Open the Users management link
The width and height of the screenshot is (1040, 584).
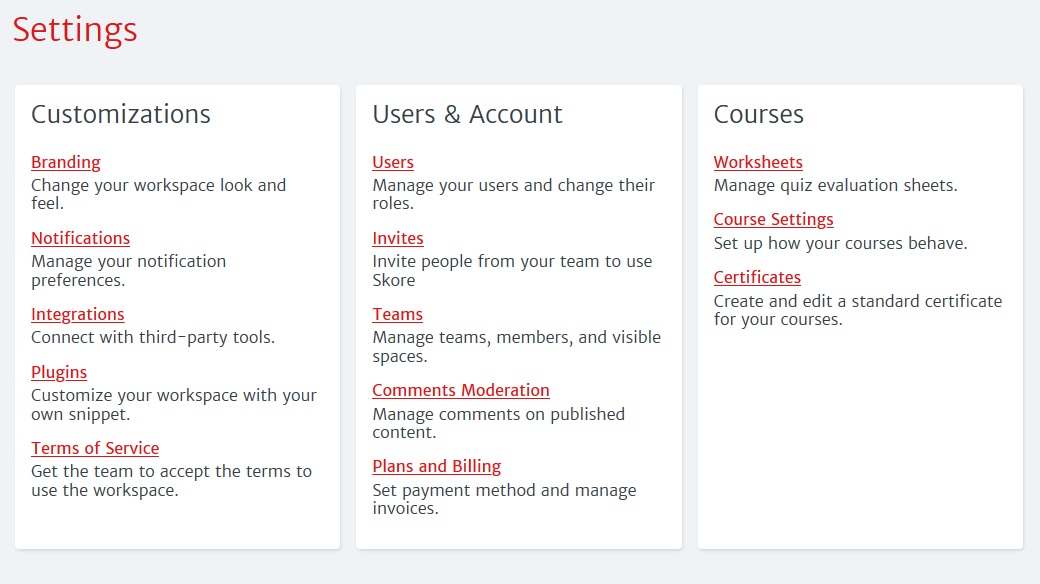click(x=393, y=163)
